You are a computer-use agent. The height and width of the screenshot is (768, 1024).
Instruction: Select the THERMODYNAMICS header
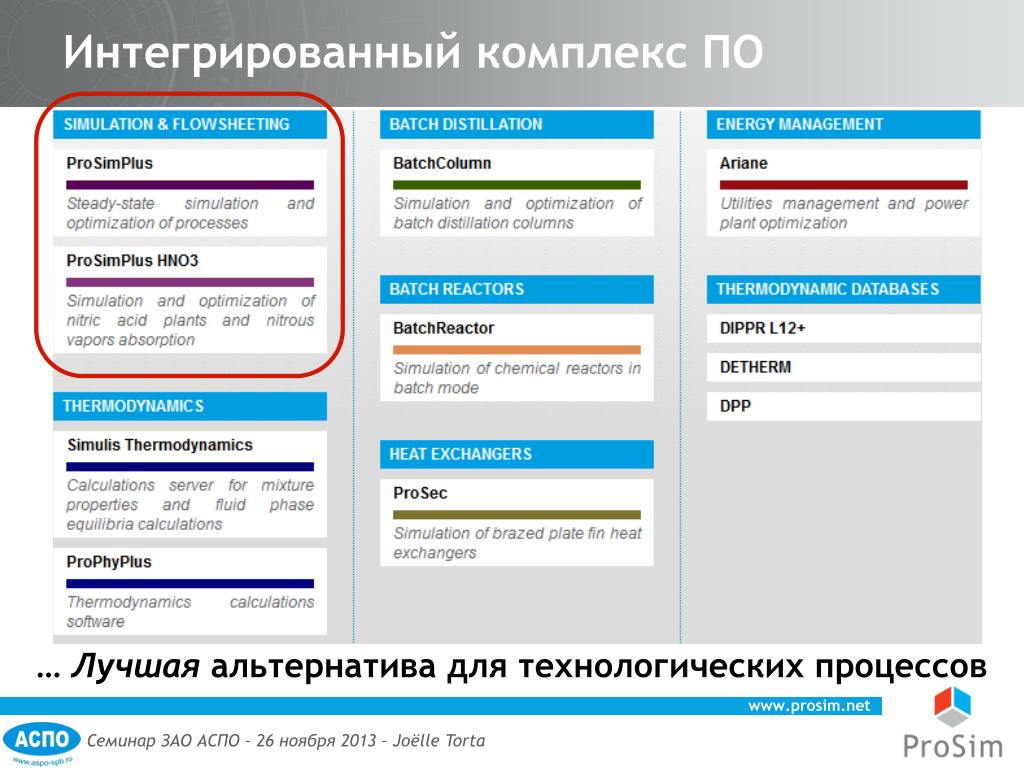[x=190, y=406]
